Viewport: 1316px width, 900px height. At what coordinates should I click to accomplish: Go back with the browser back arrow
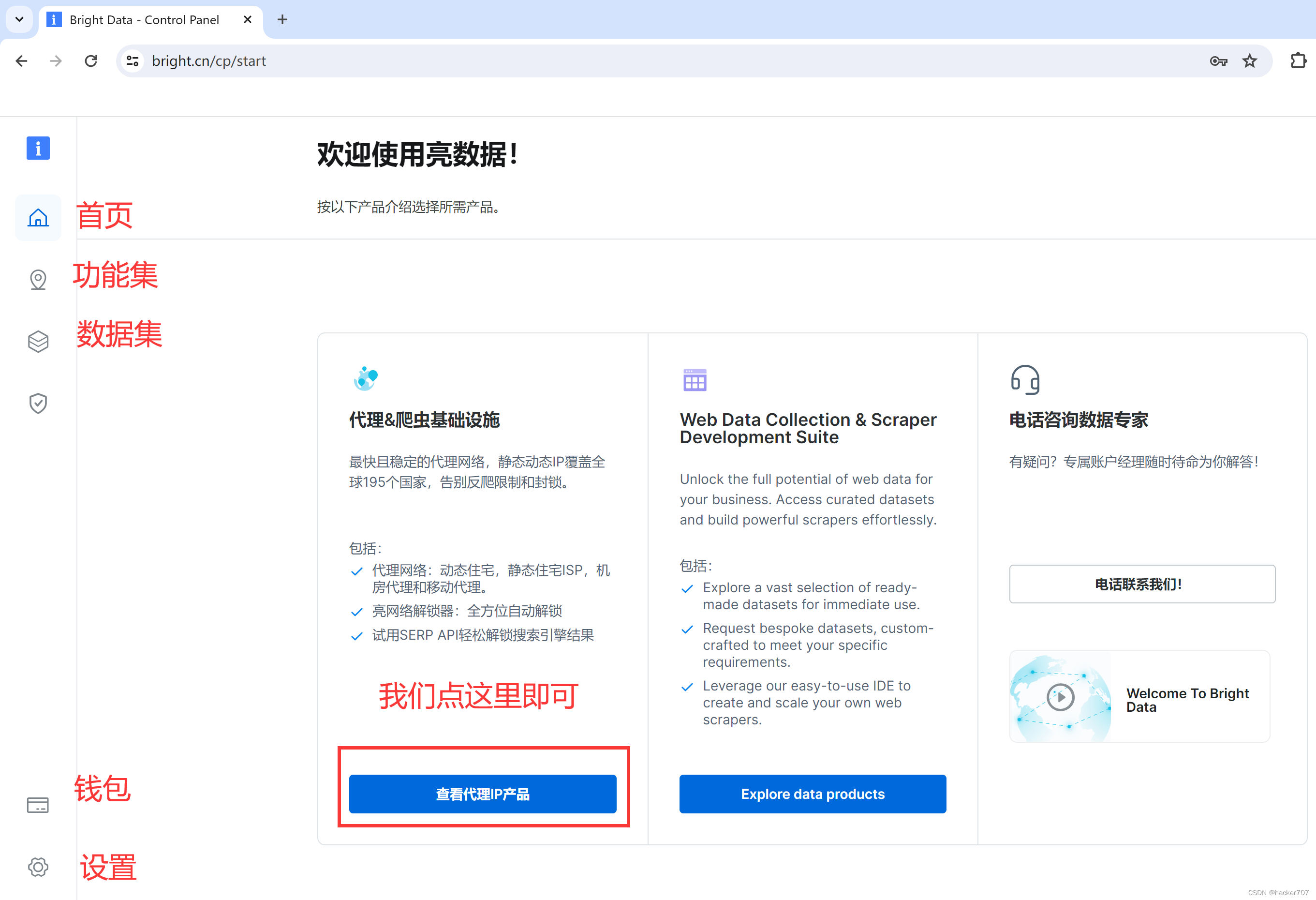point(21,61)
